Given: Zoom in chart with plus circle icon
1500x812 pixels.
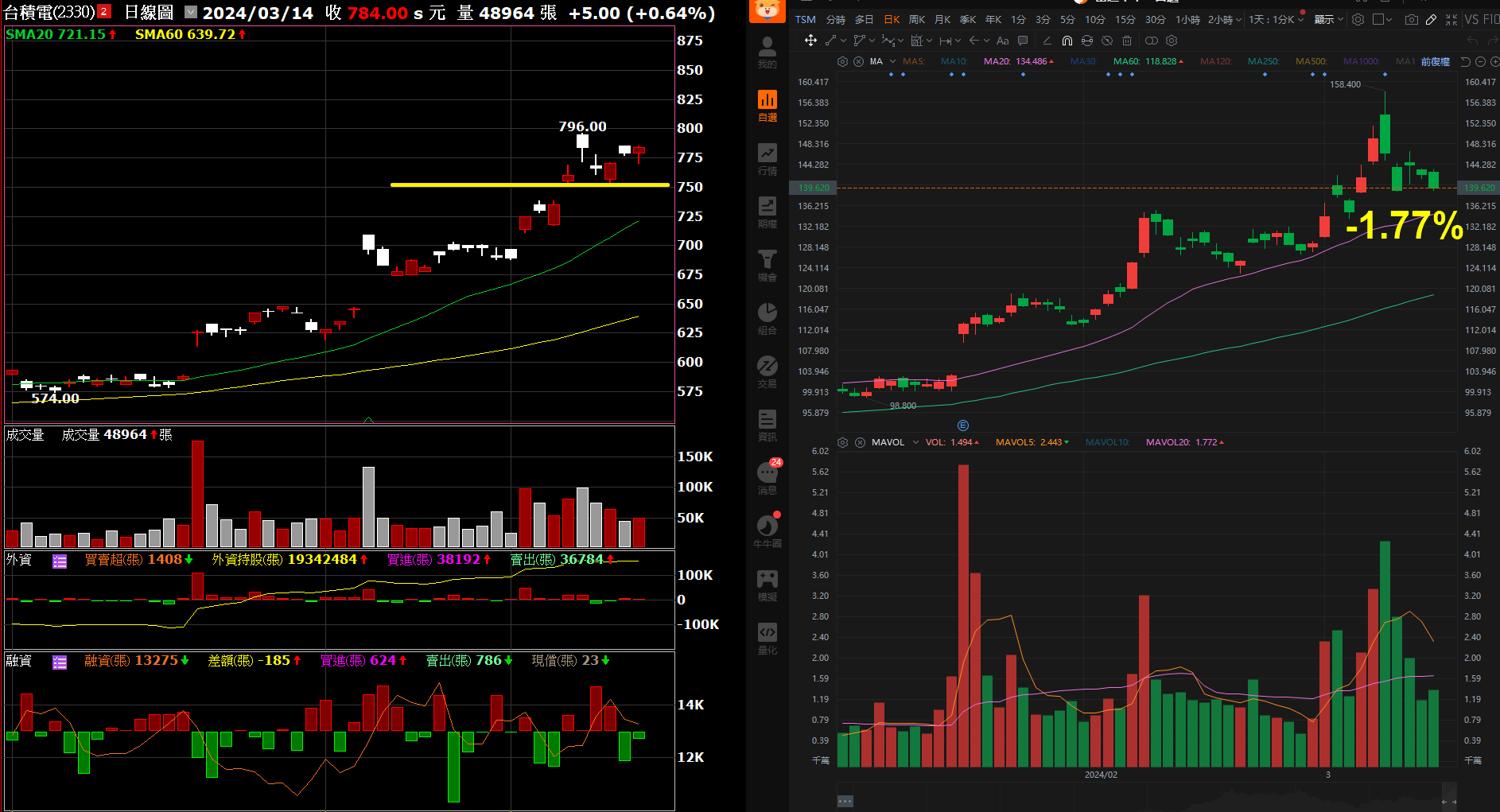Looking at the screenshot, I should click(1495, 61).
